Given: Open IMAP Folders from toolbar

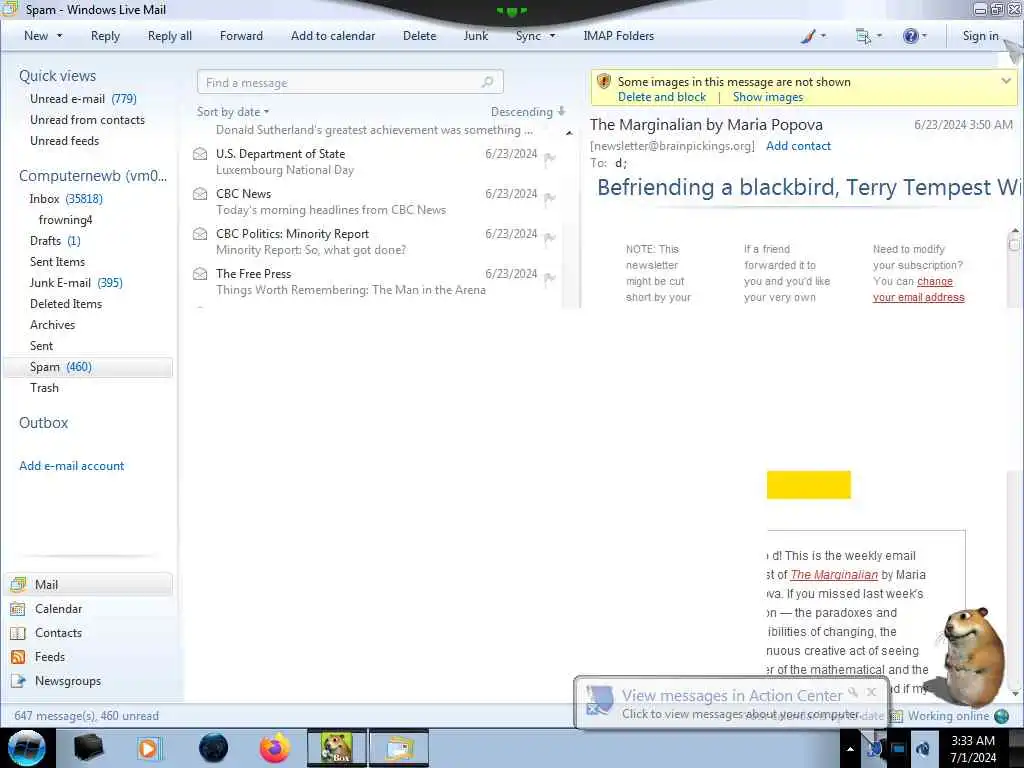Looking at the screenshot, I should pos(618,36).
